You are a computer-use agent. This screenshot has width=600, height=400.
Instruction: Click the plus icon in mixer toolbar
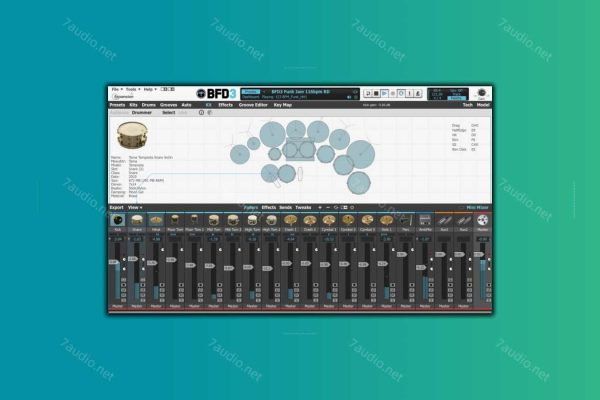click(320, 207)
